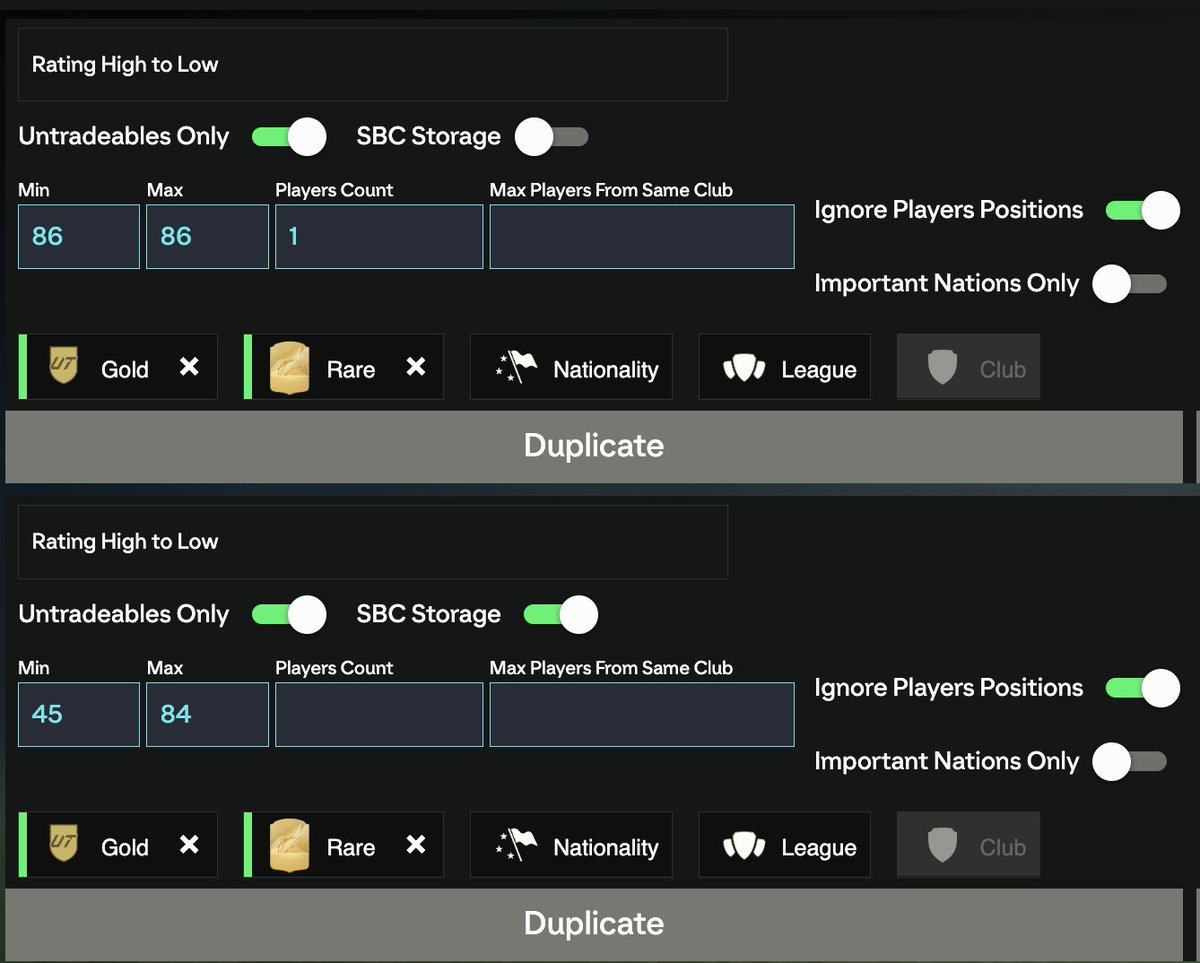Open the League selector in the bottom filter

click(785, 845)
